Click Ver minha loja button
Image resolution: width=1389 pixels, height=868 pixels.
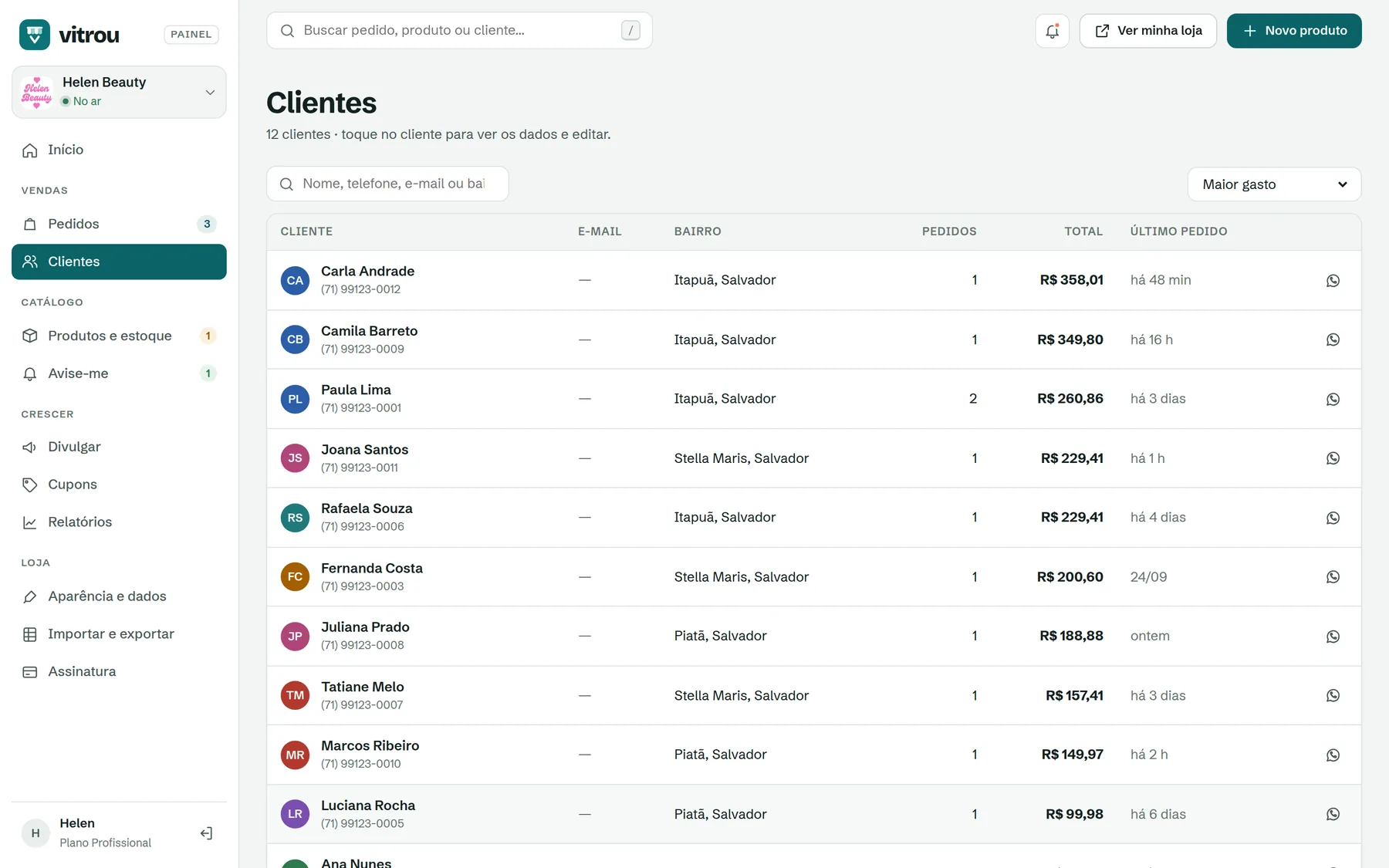1148,31
